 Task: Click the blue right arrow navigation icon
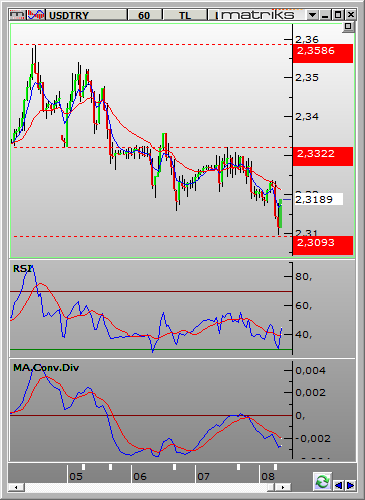tap(350, 485)
